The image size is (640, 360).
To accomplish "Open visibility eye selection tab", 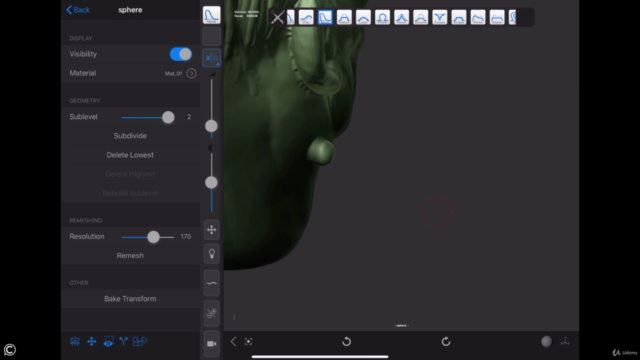I will click(108, 342).
